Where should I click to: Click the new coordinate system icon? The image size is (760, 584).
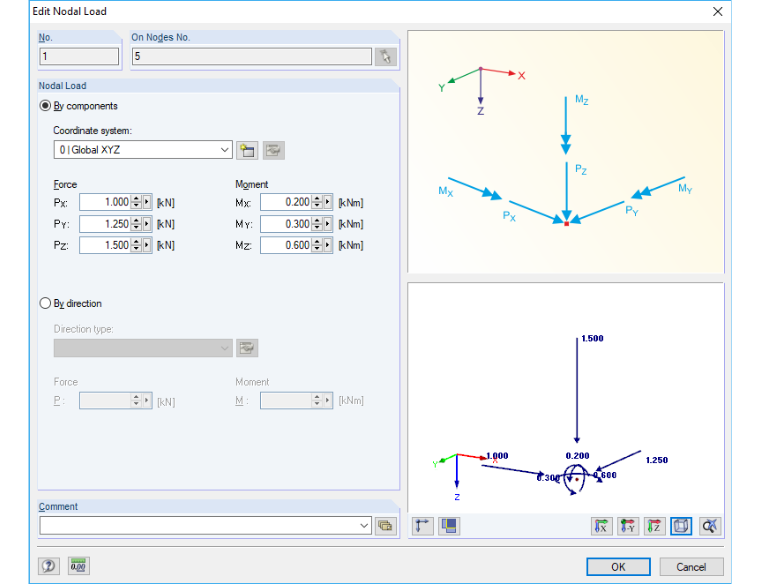[247, 150]
